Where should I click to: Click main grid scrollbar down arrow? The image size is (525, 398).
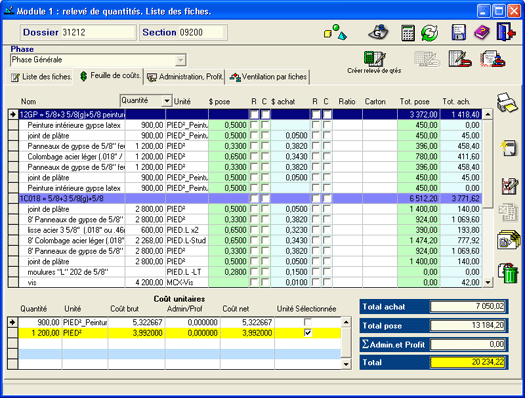488,283
